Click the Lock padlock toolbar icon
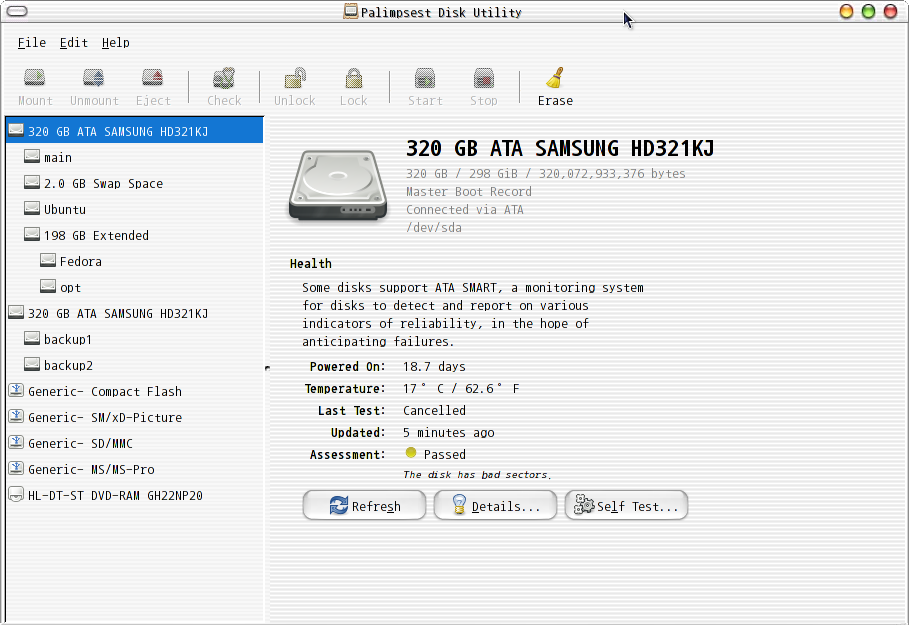909x625 pixels. [354, 78]
